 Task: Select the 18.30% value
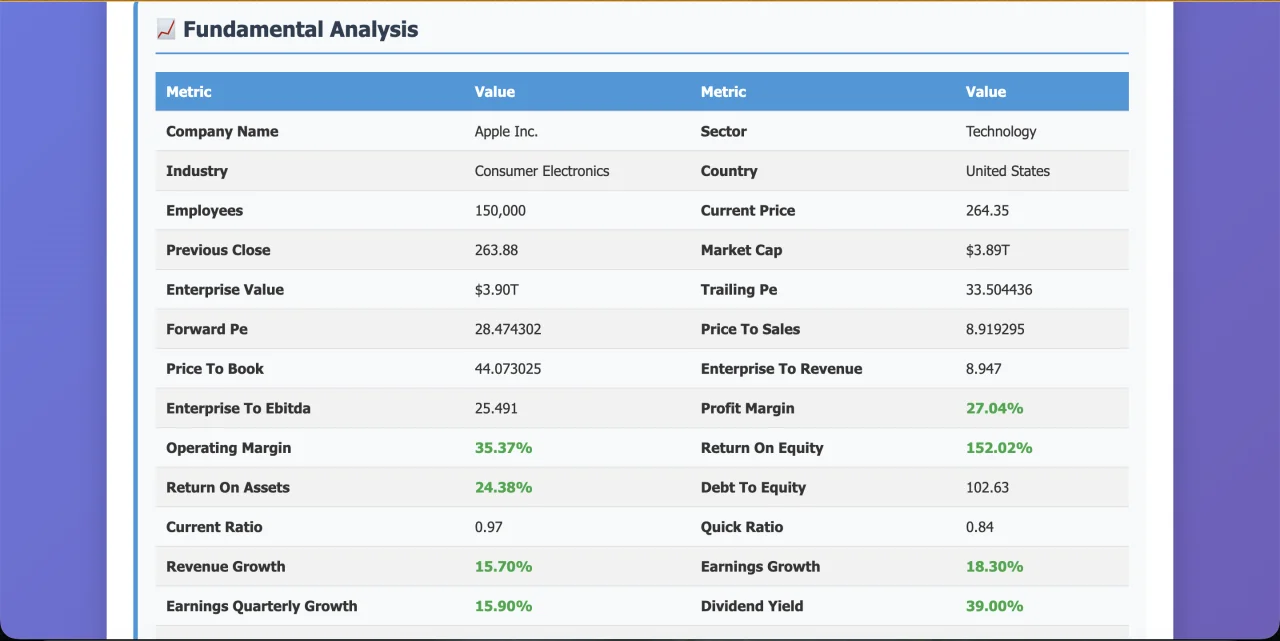coord(994,566)
